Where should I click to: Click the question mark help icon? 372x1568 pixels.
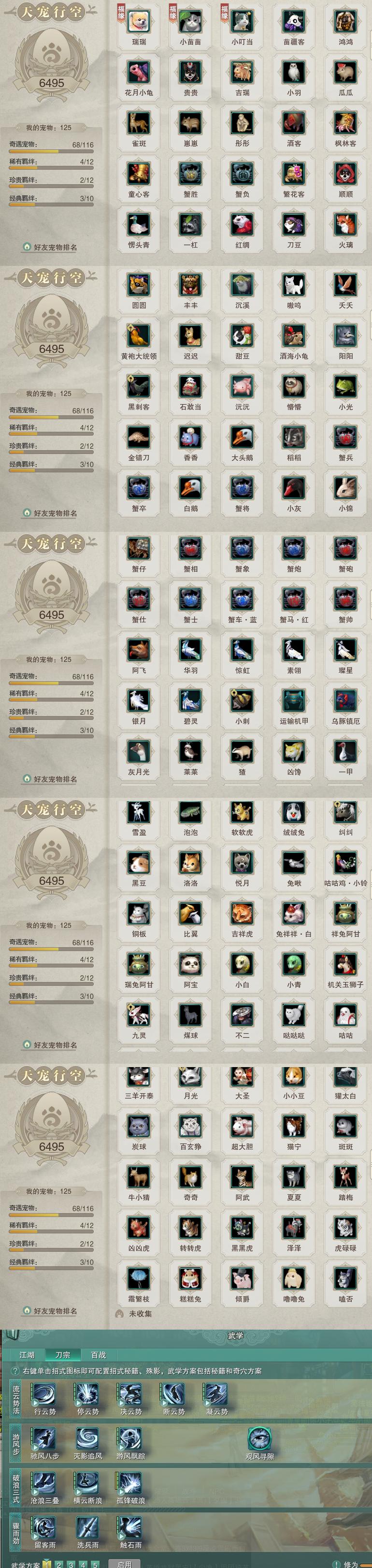[16, 1371]
